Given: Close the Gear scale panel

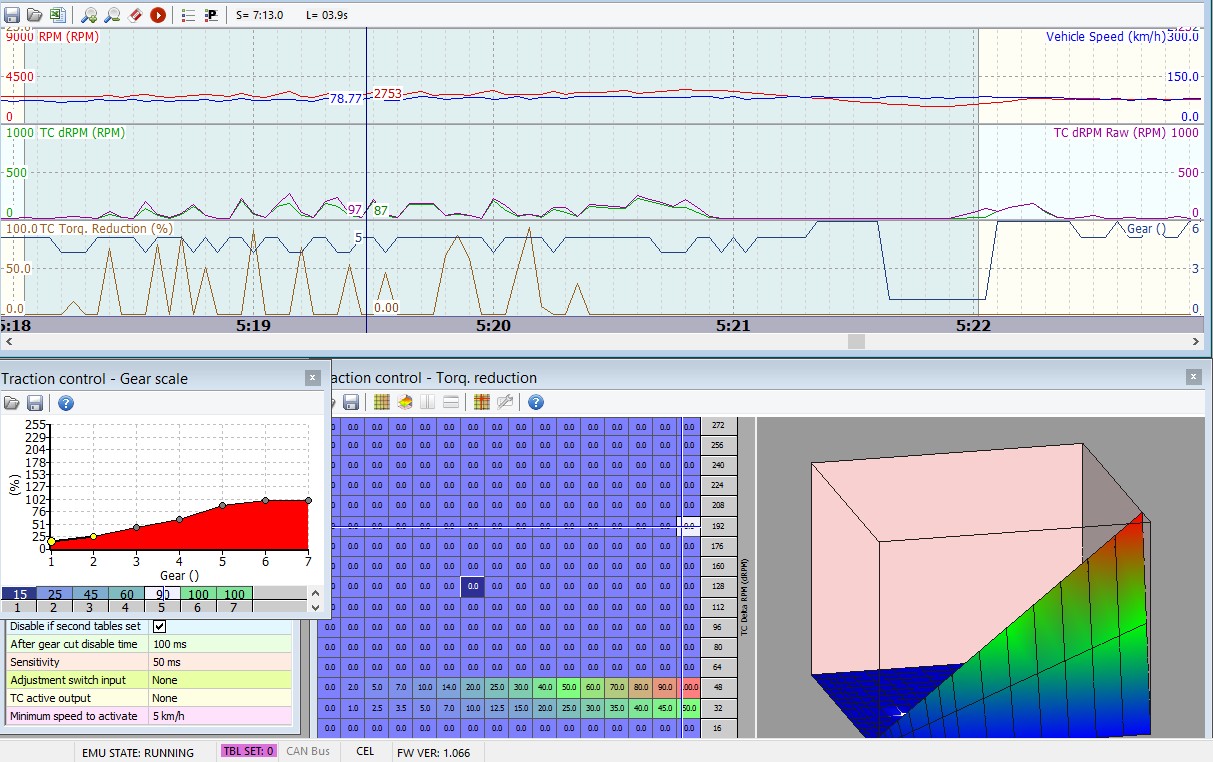Looking at the screenshot, I should tap(313, 378).
